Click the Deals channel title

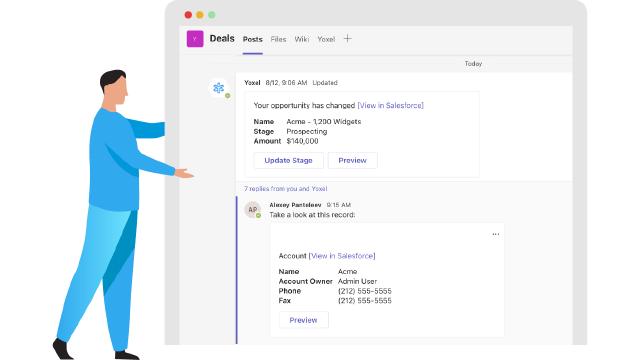point(222,38)
